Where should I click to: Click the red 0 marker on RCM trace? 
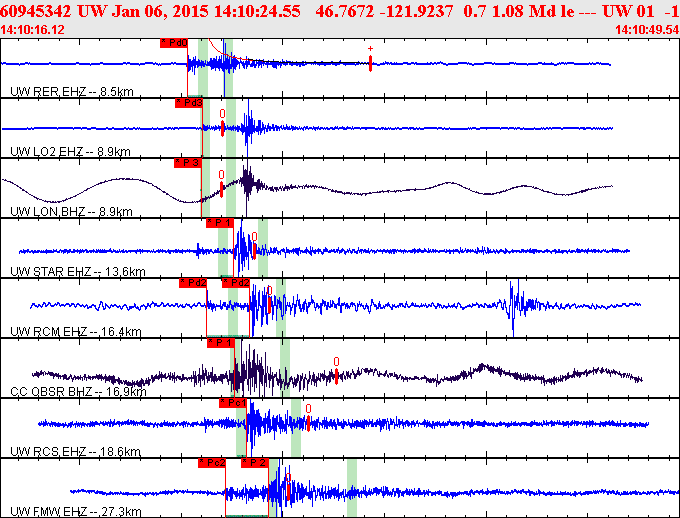(269, 299)
